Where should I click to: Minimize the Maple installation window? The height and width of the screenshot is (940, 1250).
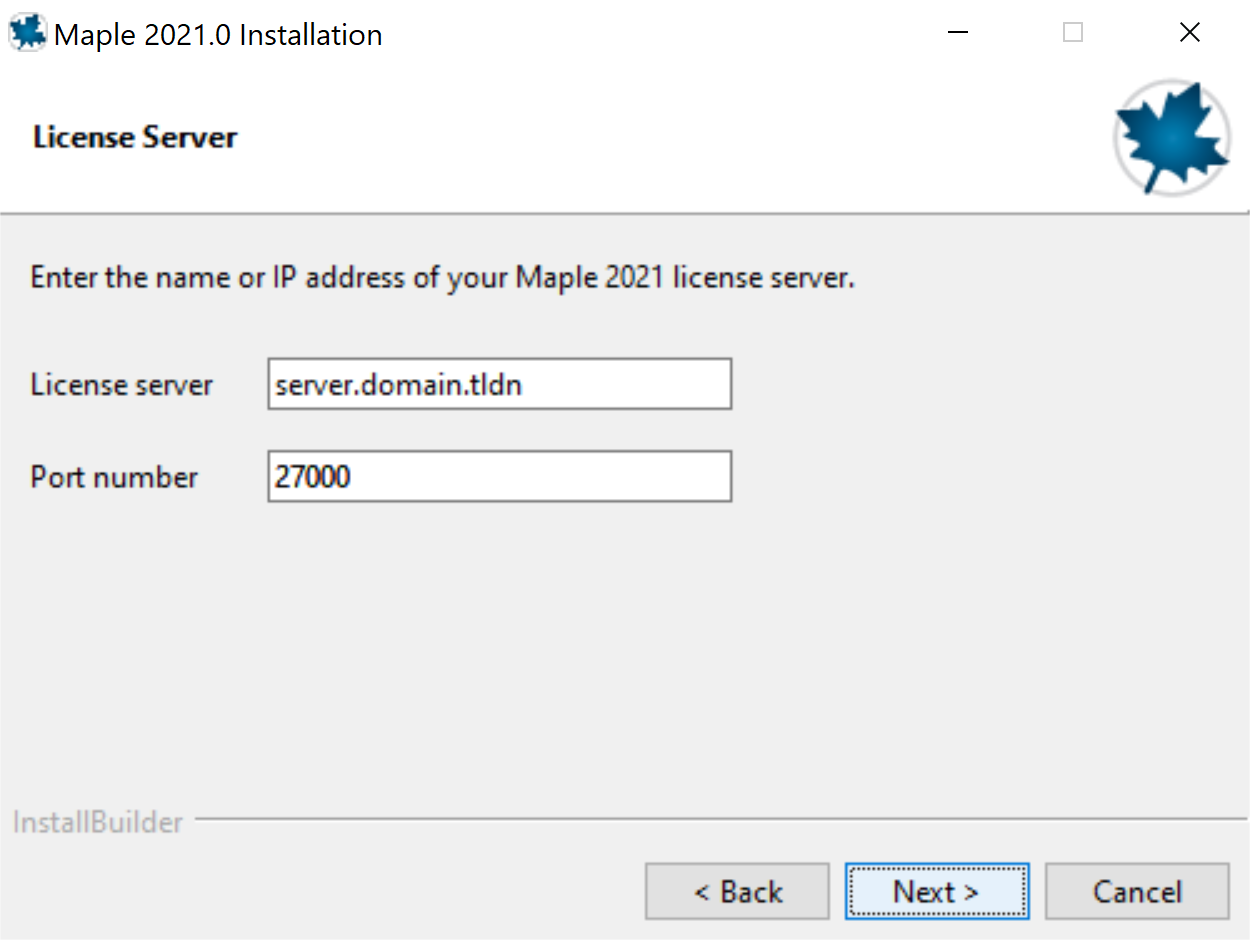tap(958, 33)
